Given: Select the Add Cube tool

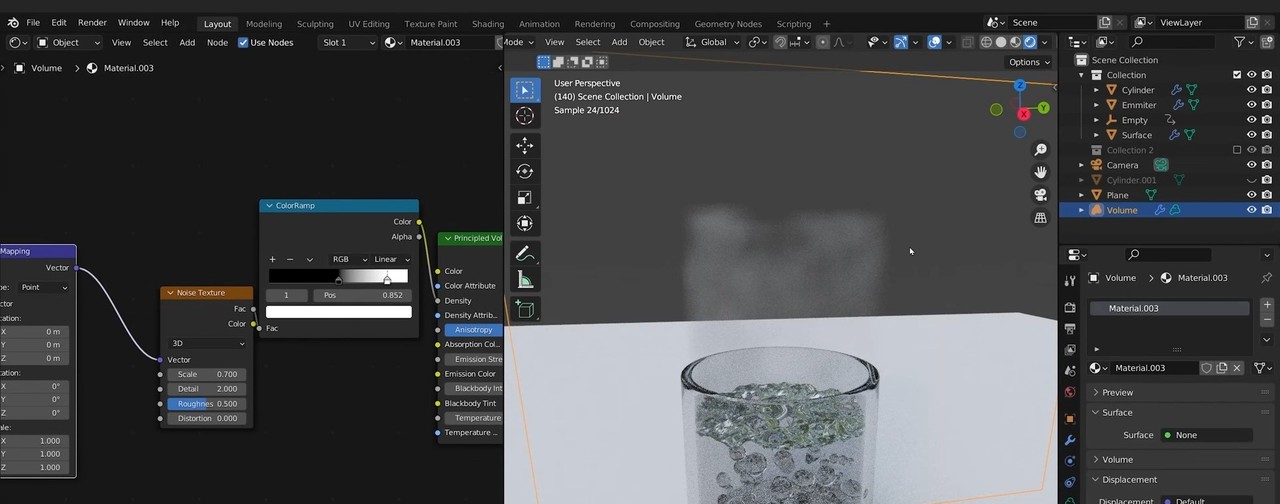Looking at the screenshot, I should [x=525, y=308].
